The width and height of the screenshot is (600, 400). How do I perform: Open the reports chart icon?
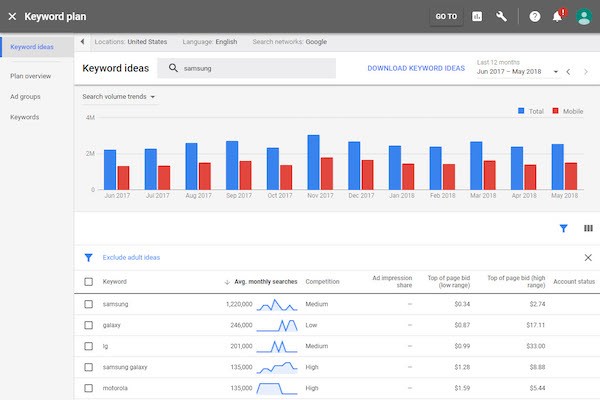[477, 16]
